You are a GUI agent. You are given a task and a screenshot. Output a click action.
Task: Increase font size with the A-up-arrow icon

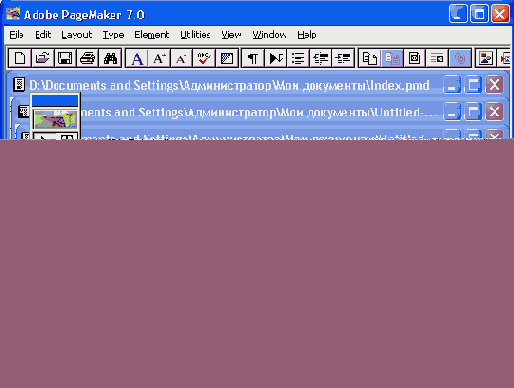(x=159, y=58)
